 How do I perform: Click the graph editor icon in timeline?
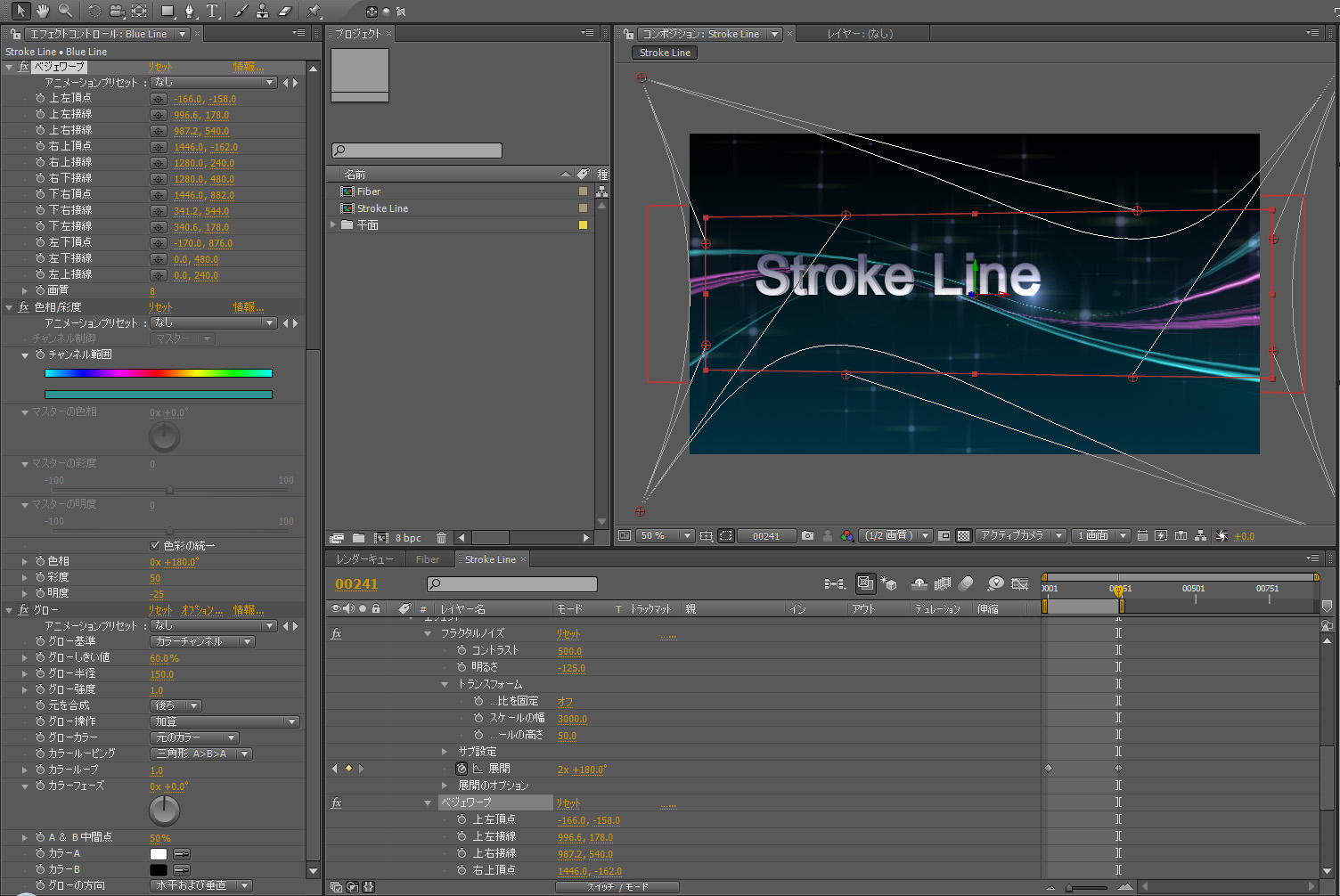(1020, 583)
